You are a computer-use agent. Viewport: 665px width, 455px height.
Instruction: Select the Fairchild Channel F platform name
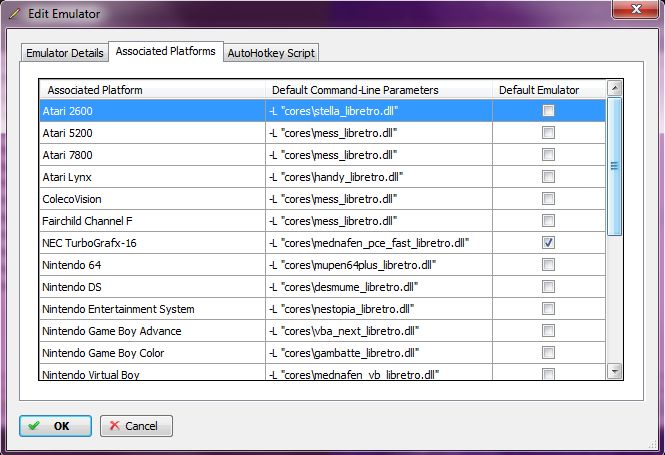coord(87,221)
